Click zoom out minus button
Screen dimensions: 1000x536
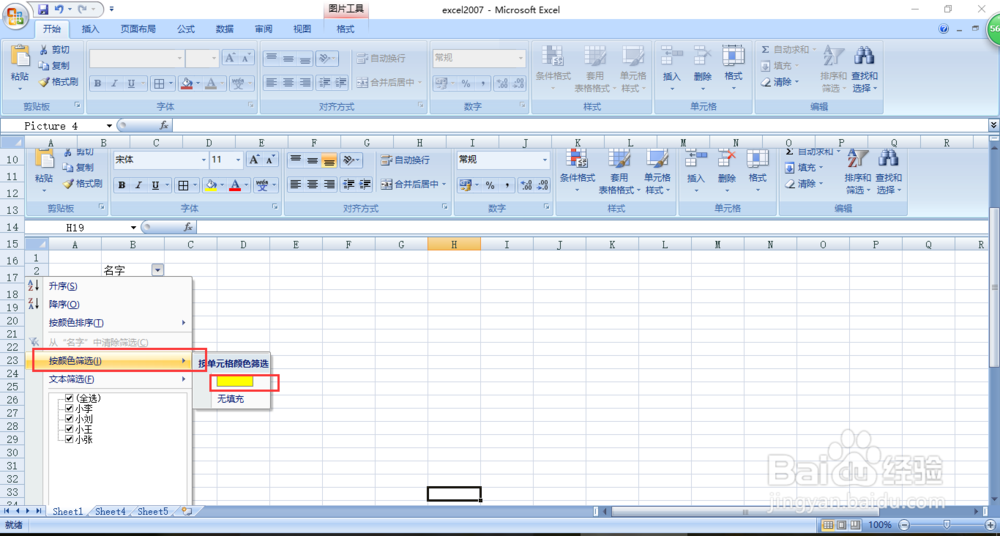pyautogui.click(x=904, y=525)
